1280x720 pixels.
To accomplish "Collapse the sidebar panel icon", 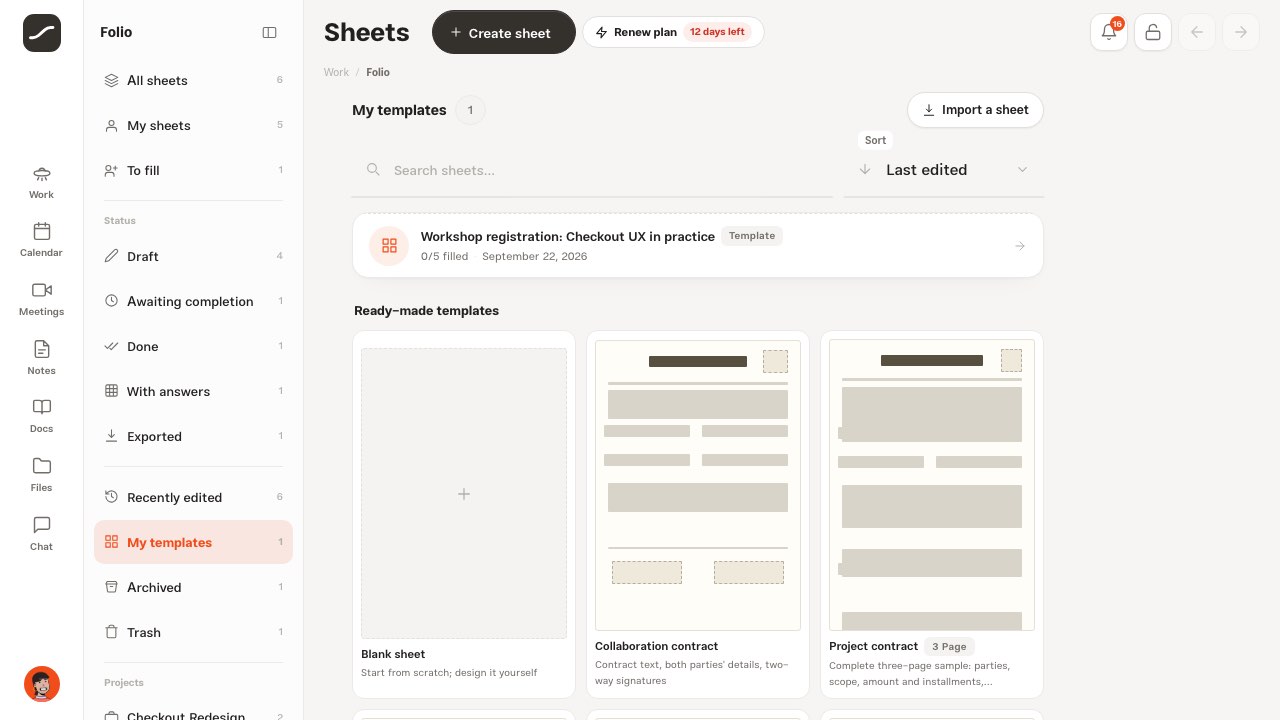I will [269, 32].
